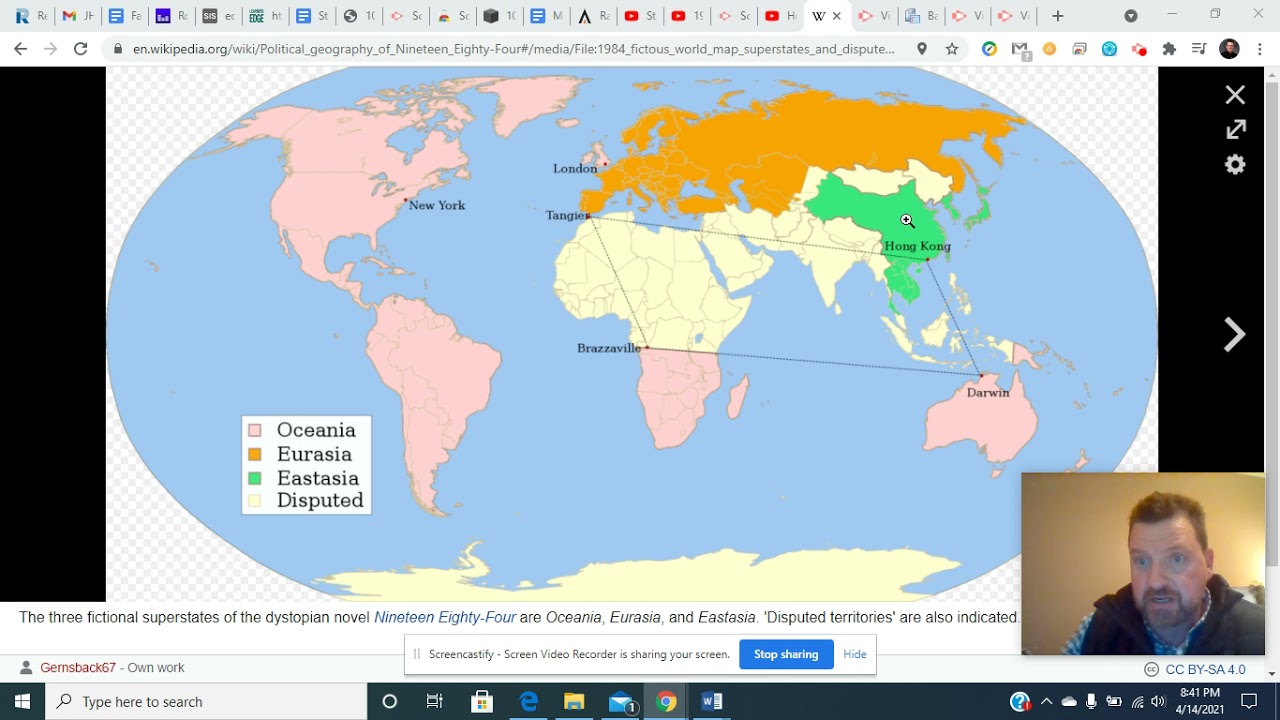
Task: Open the volume control in tray
Action: tap(1158, 701)
